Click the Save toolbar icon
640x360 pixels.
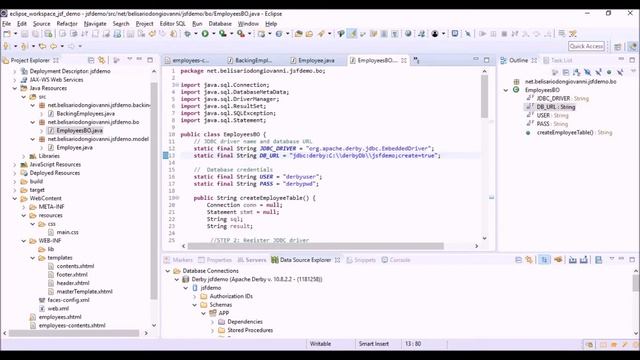(x=24, y=33)
